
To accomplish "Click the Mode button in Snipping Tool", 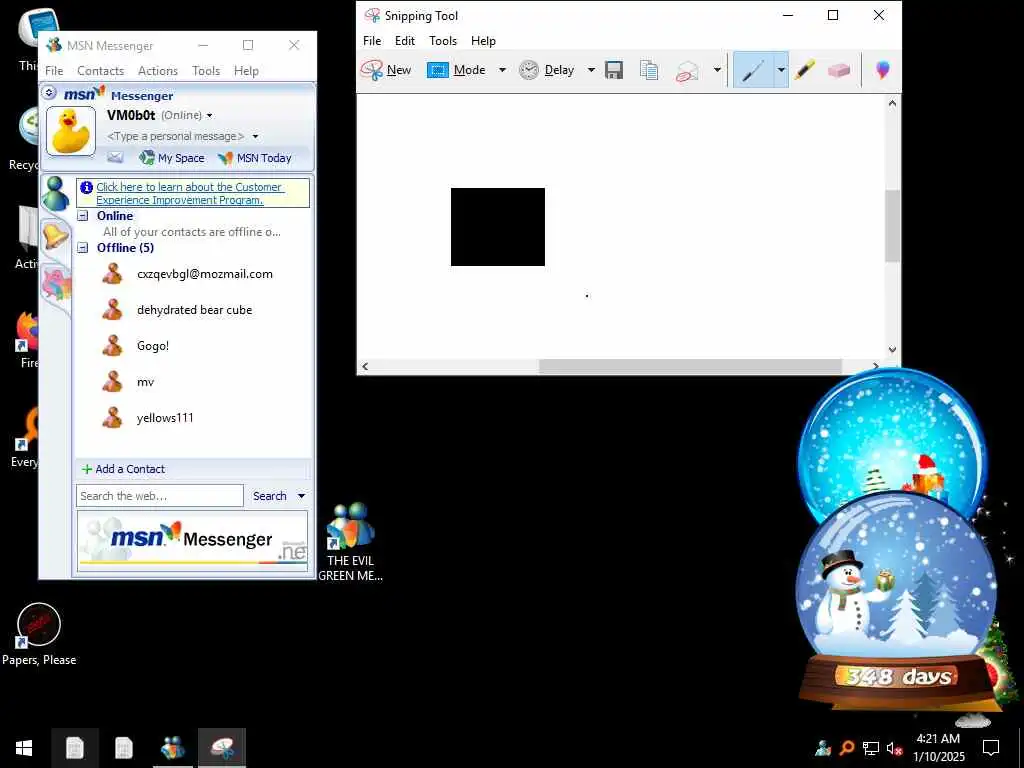I will [456, 70].
